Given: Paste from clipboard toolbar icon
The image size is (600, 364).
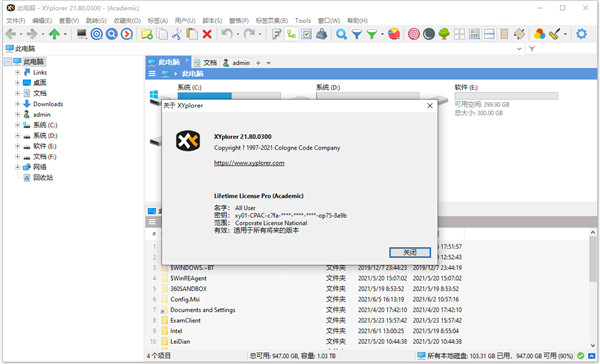Looking at the screenshot, I should click(x=191, y=34).
